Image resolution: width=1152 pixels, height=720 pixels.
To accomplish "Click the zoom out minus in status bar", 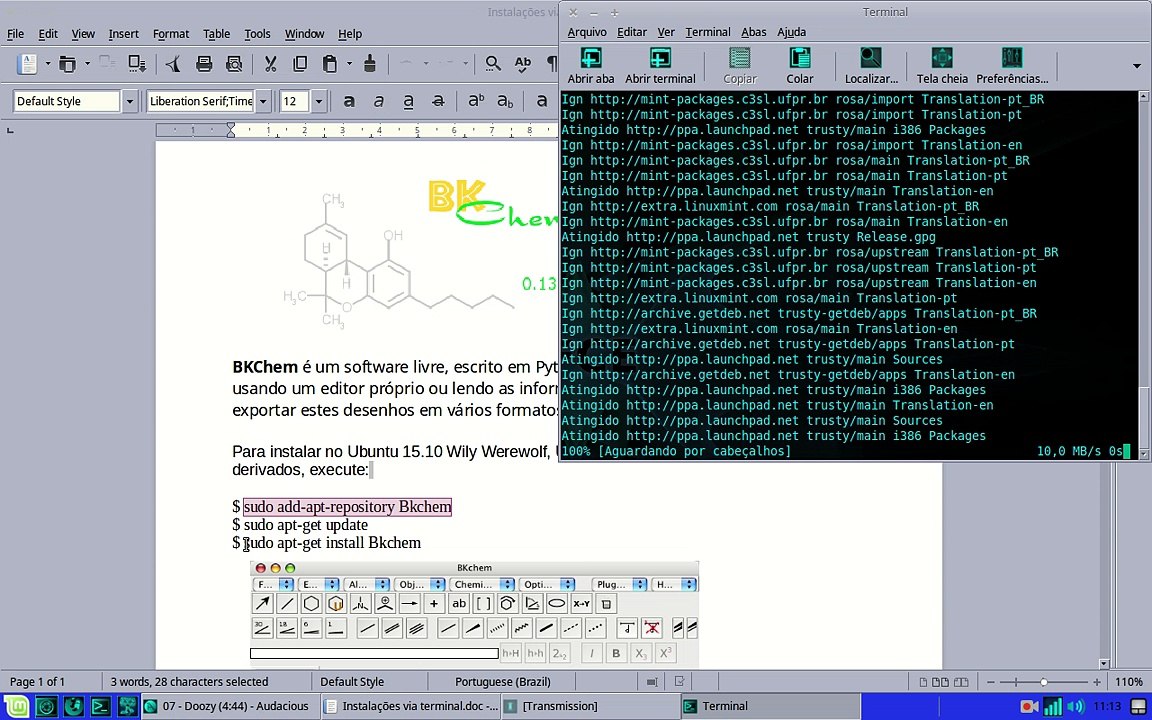I will pos(990,682).
